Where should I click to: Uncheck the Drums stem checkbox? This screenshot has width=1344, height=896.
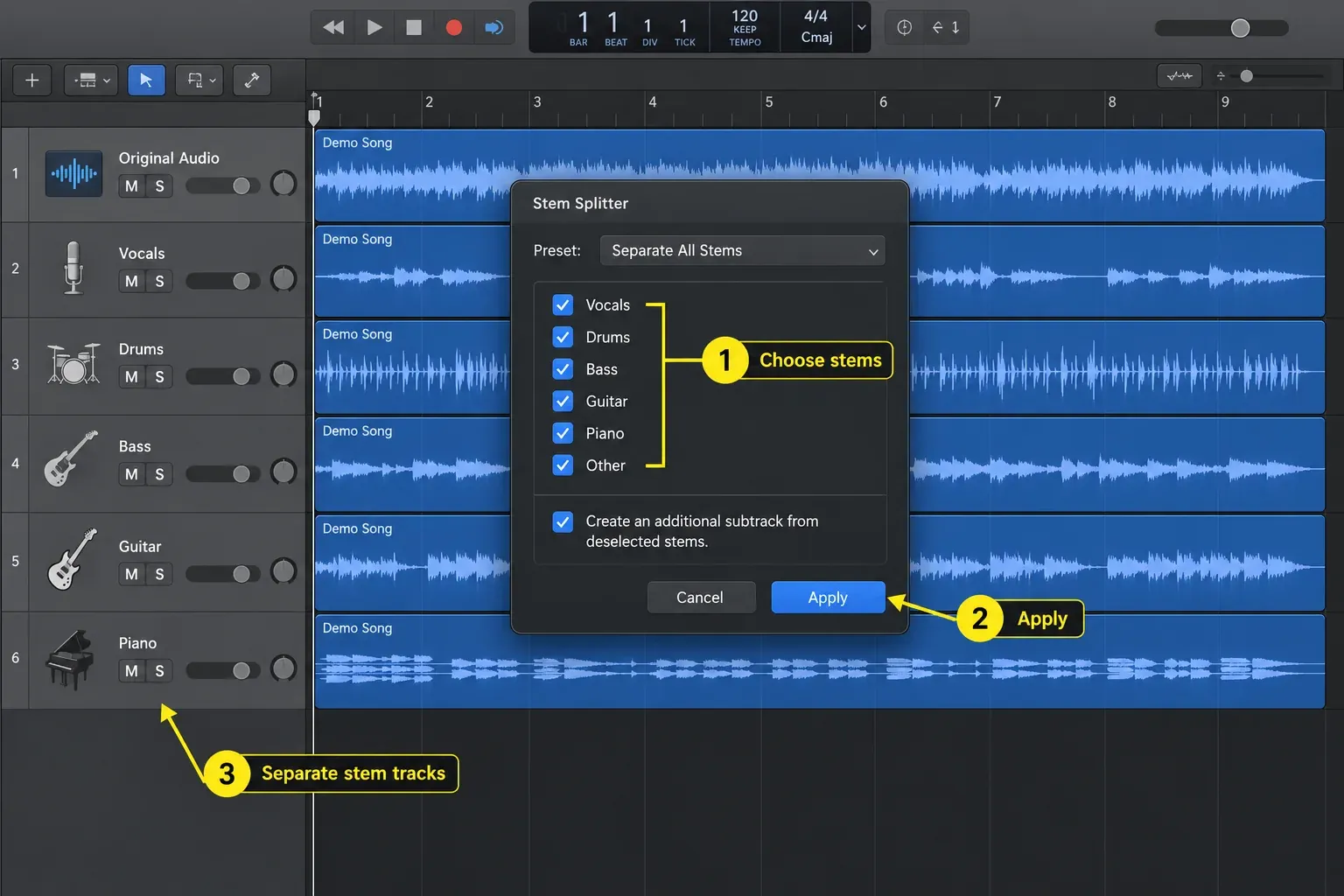[563, 337]
